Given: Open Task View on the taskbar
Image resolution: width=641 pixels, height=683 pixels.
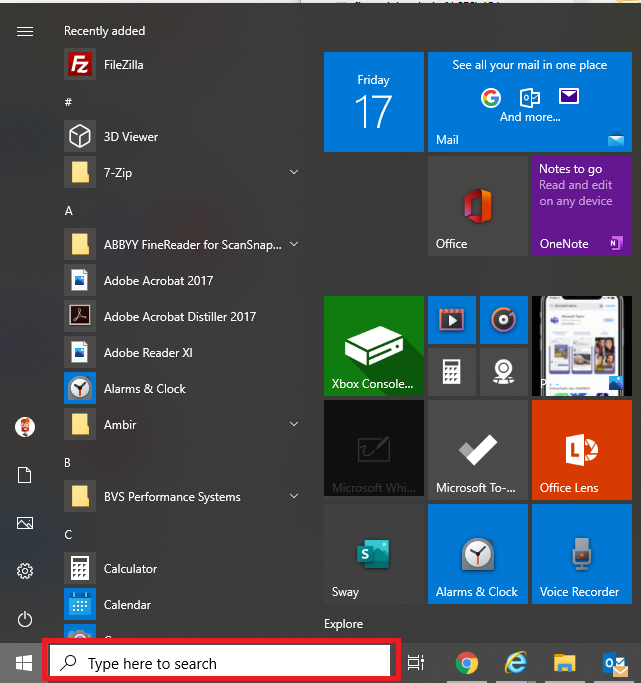Looking at the screenshot, I should pos(415,663).
